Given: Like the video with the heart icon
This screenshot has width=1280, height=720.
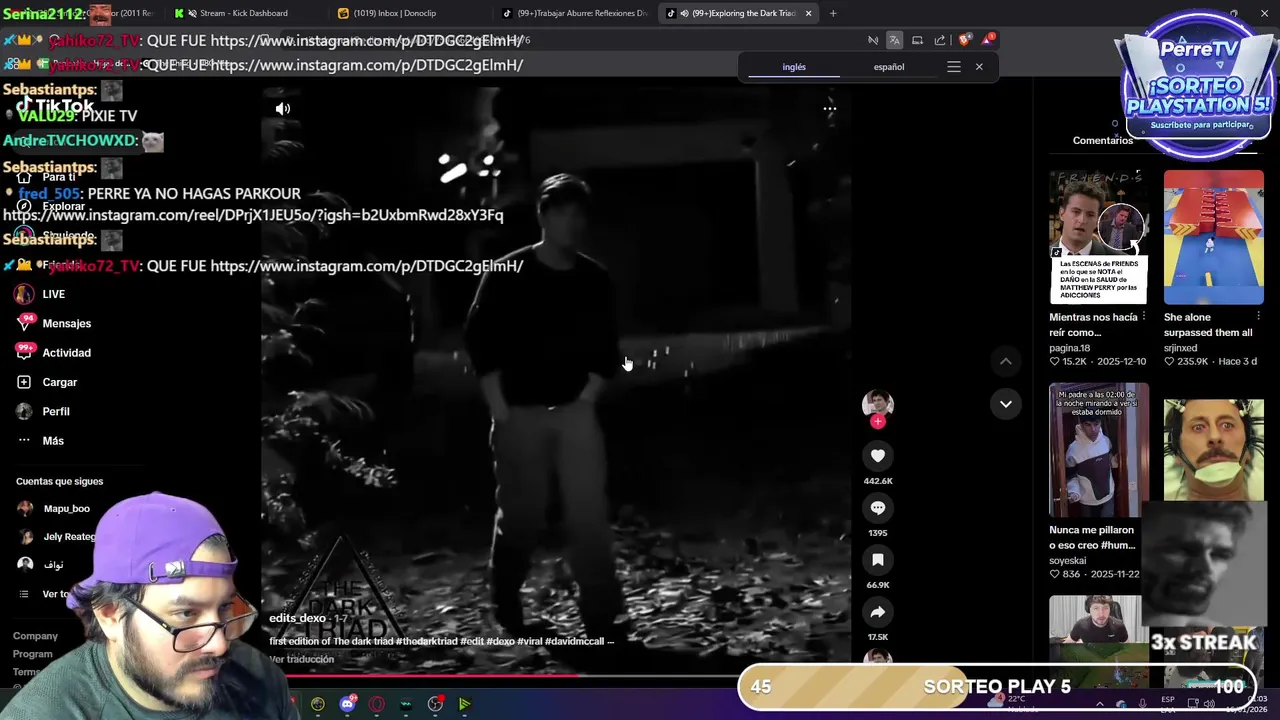Looking at the screenshot, I should [878, 456].
